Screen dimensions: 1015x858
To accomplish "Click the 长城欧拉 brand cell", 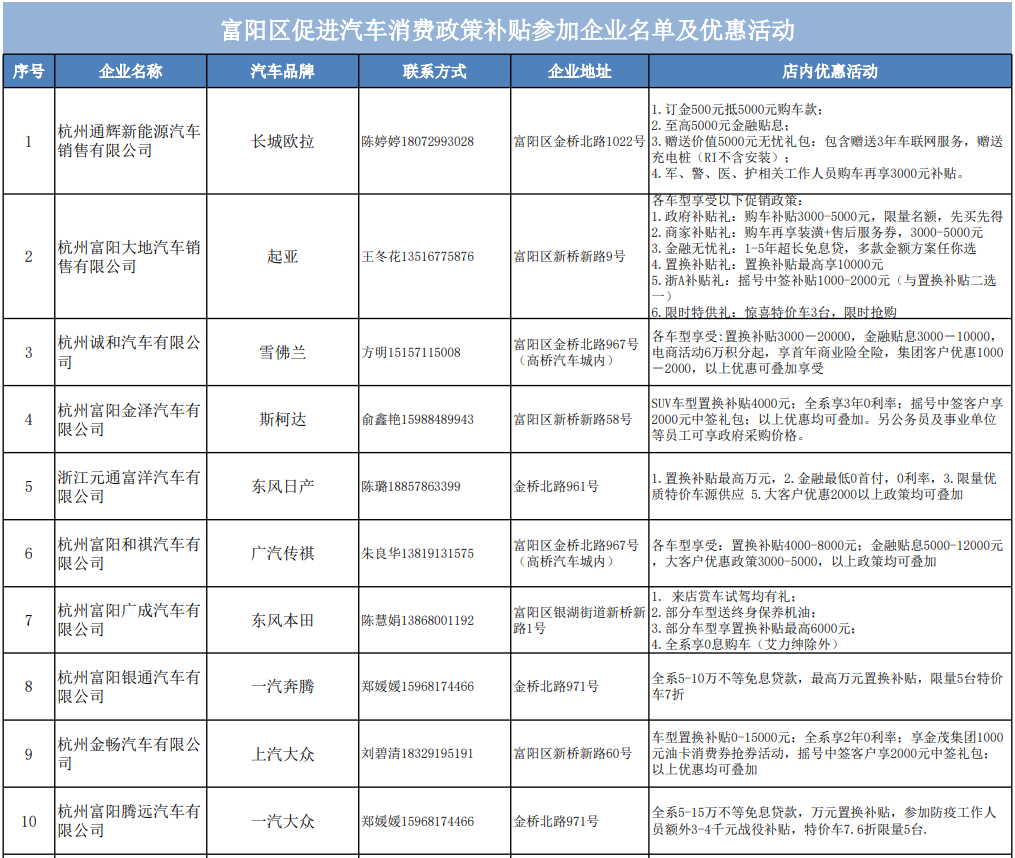I will point(282,141).
